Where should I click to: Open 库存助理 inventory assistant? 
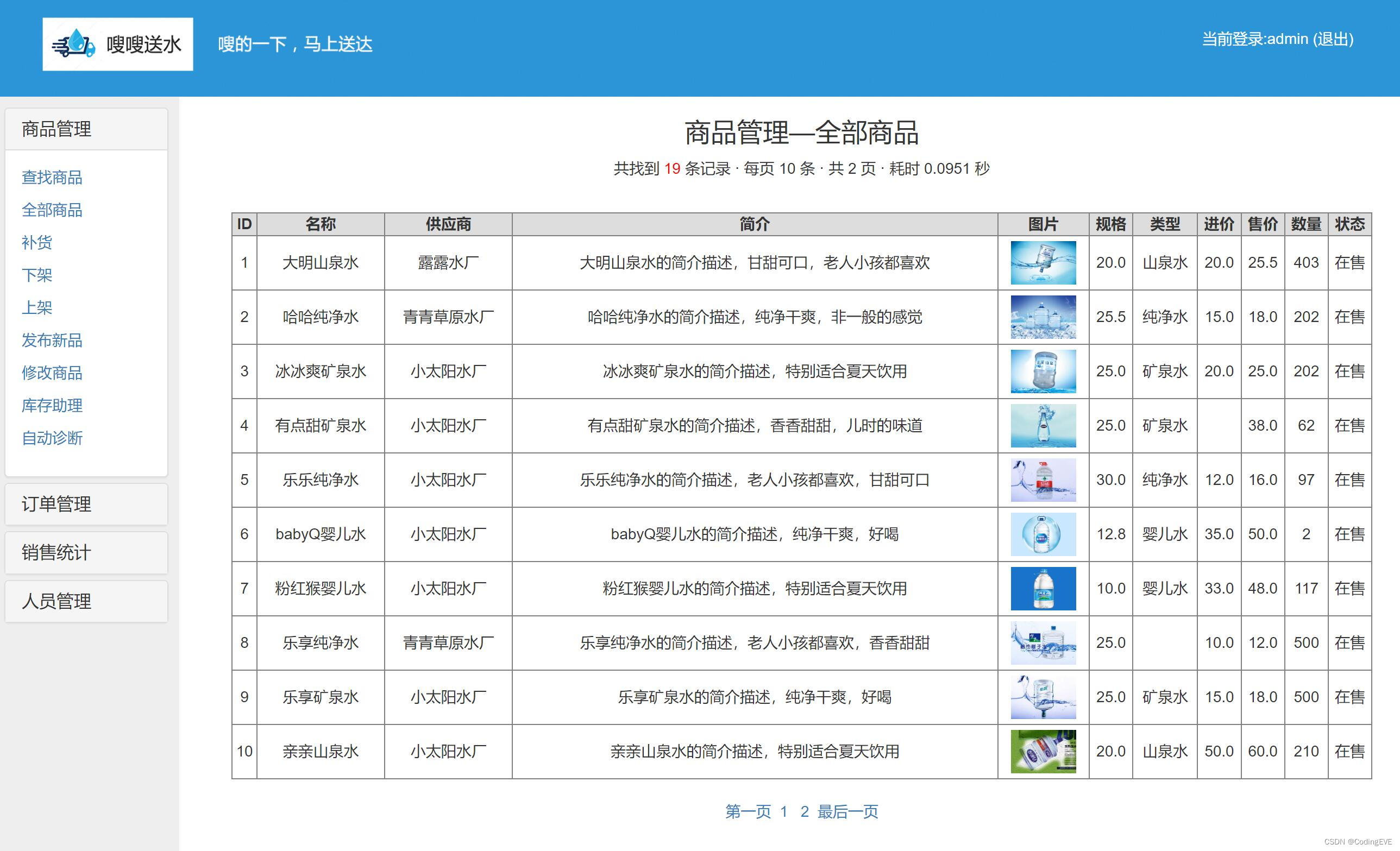tap(52, 406)
